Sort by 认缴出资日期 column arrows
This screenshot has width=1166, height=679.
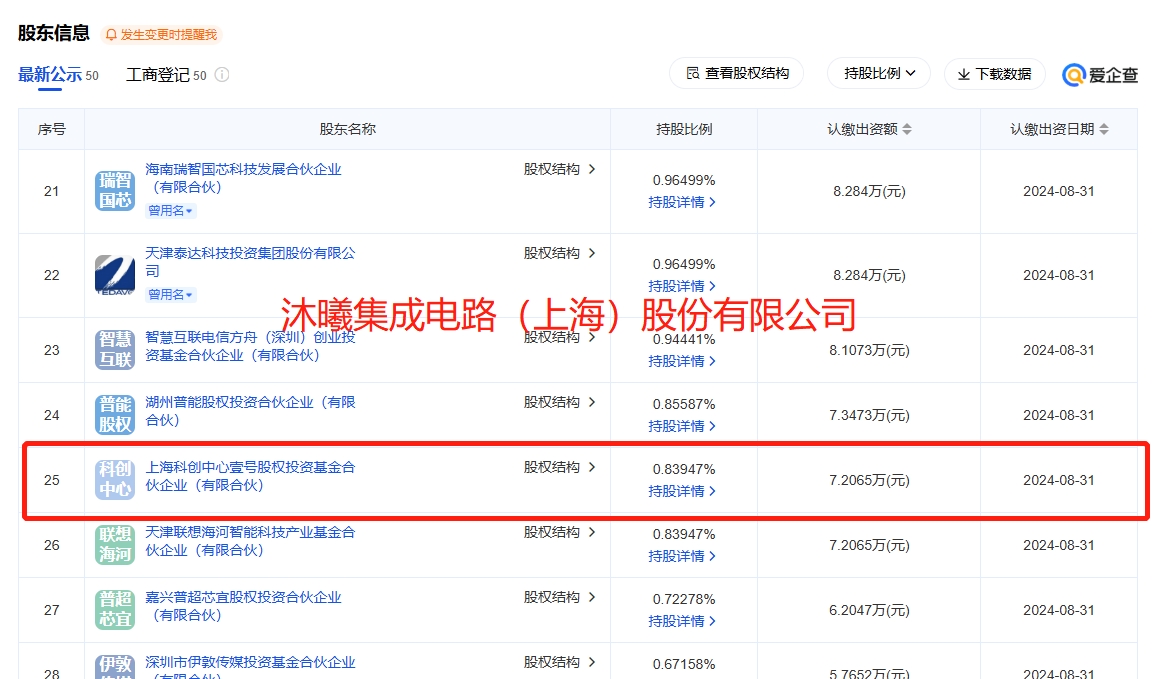pos(1104,129)
